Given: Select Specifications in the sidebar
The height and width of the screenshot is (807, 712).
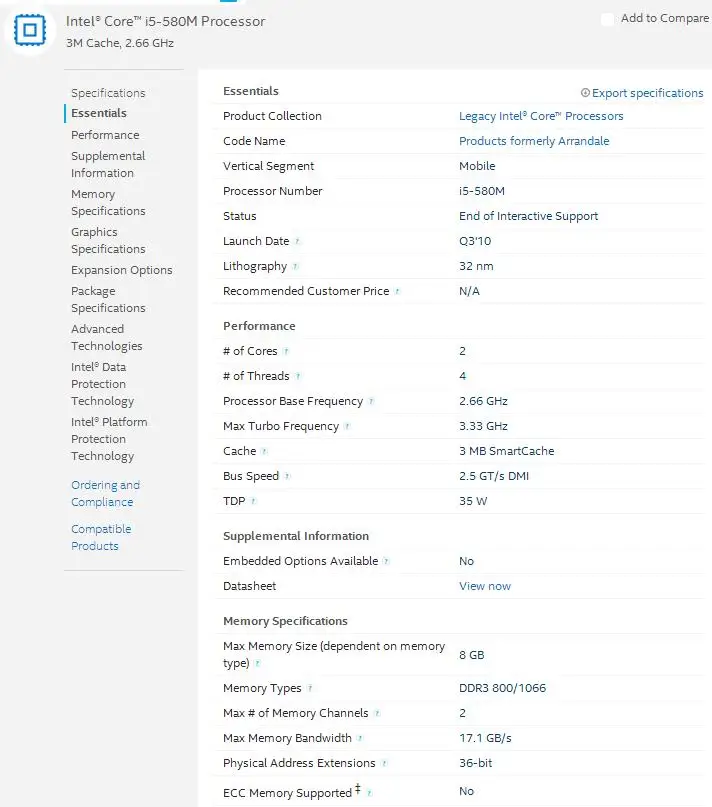Looking at the screenshot, I should 108,93.
